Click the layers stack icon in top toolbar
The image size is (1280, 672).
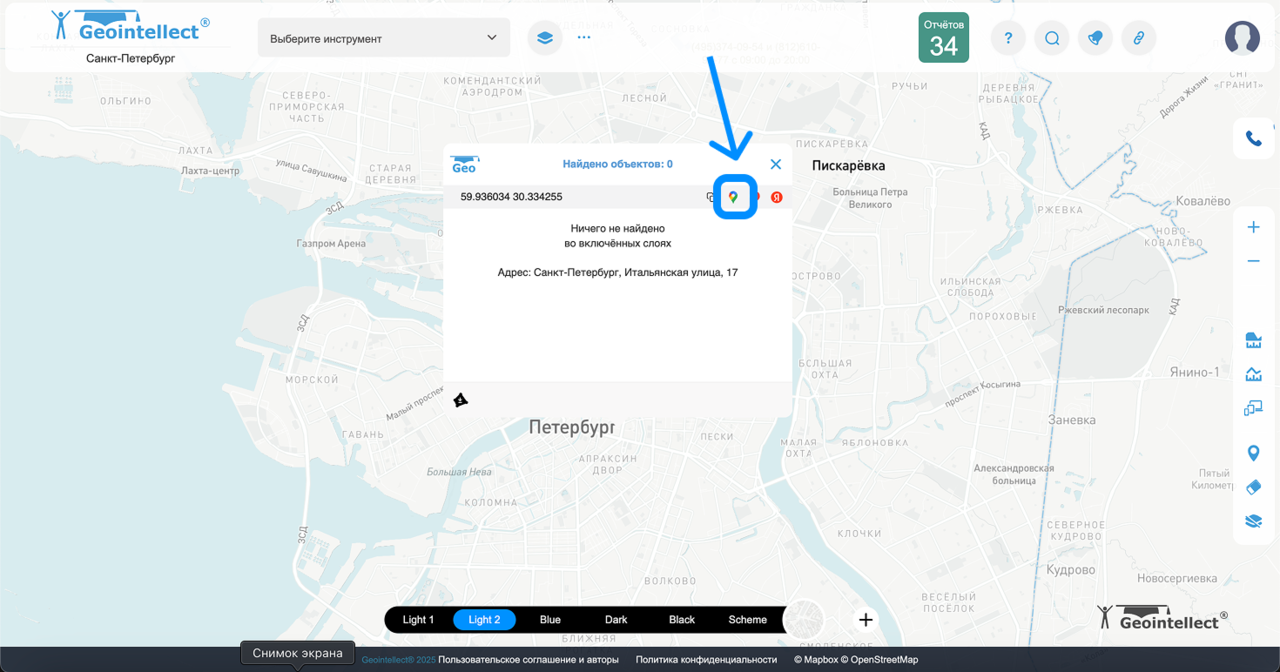point(545,38)
